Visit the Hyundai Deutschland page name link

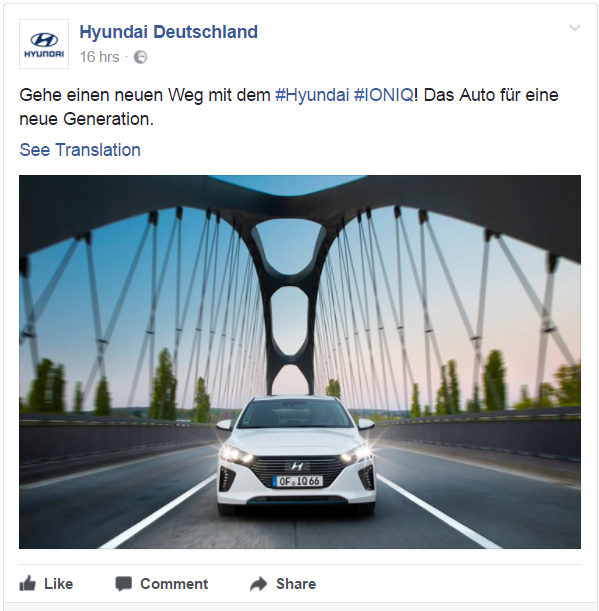[168, 32]
